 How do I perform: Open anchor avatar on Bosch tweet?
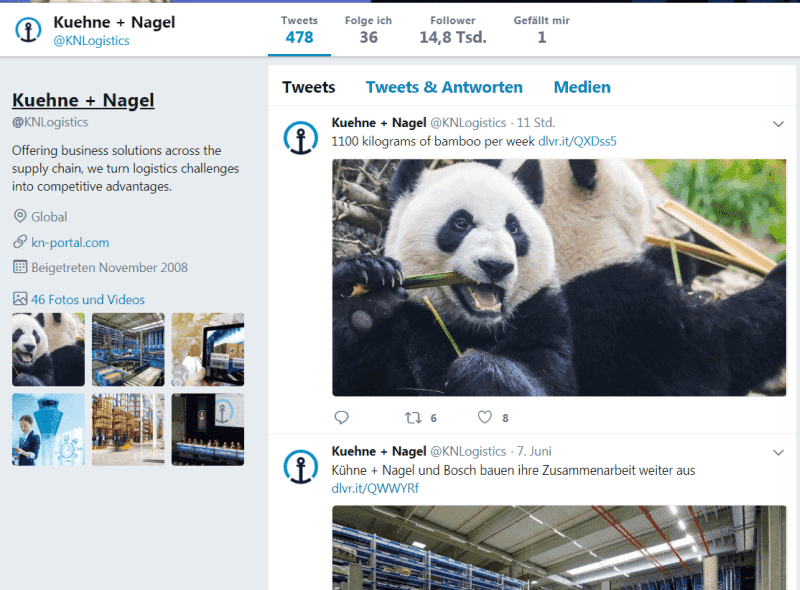tap(301, 466)
